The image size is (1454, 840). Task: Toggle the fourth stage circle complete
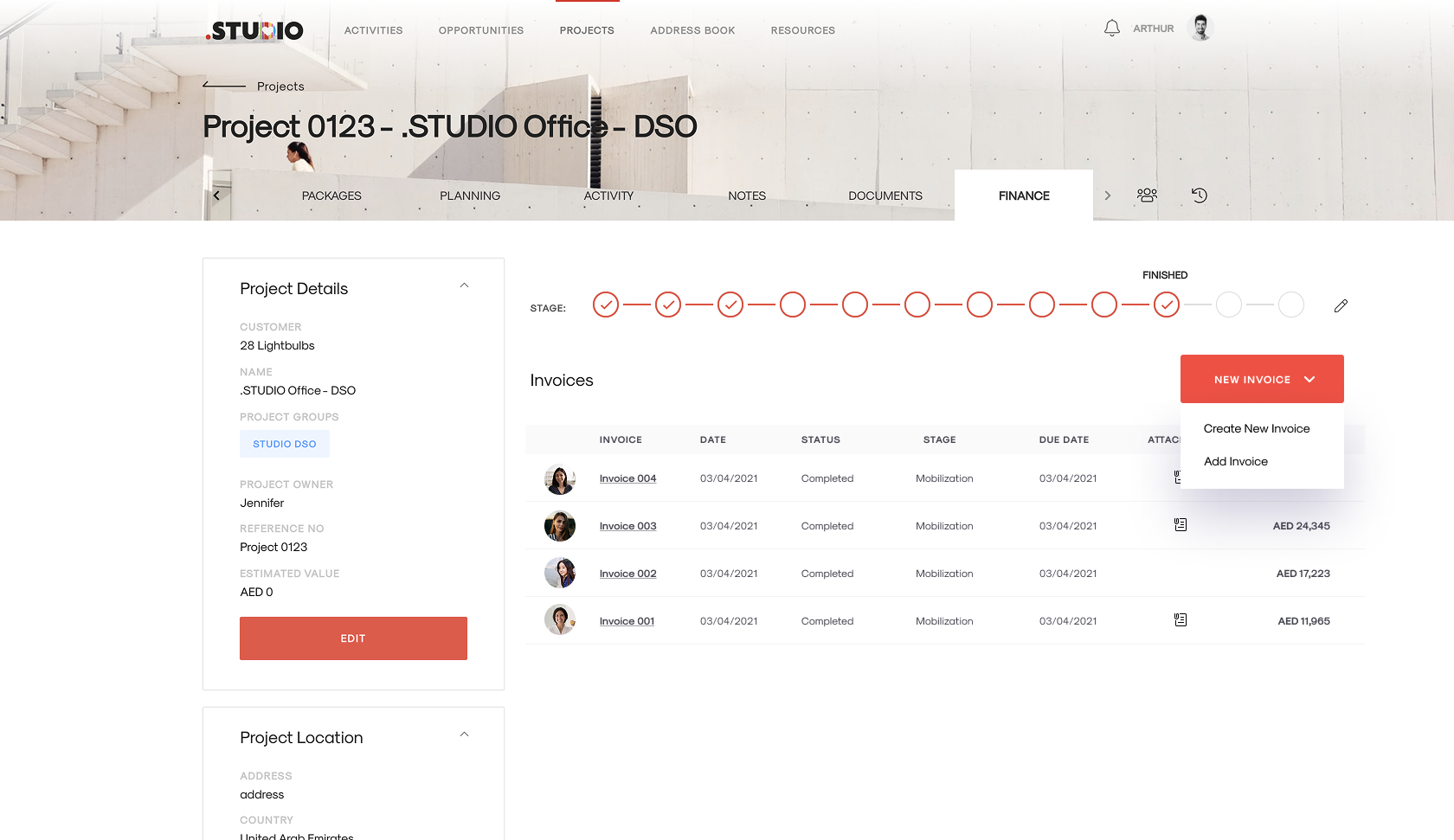[x=792, y=305]
